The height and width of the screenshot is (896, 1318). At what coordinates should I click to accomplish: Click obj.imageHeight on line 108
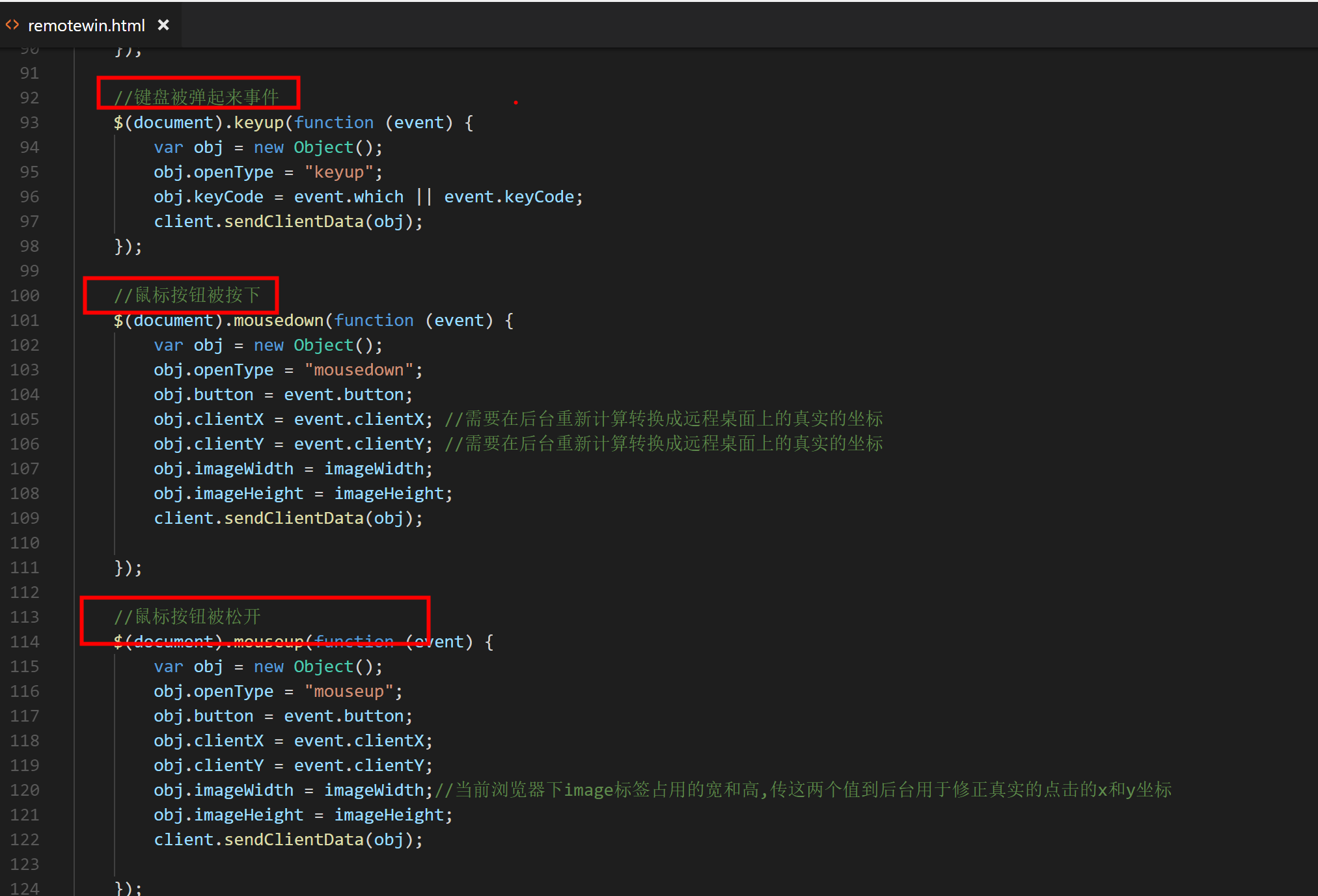click(229, 493)
